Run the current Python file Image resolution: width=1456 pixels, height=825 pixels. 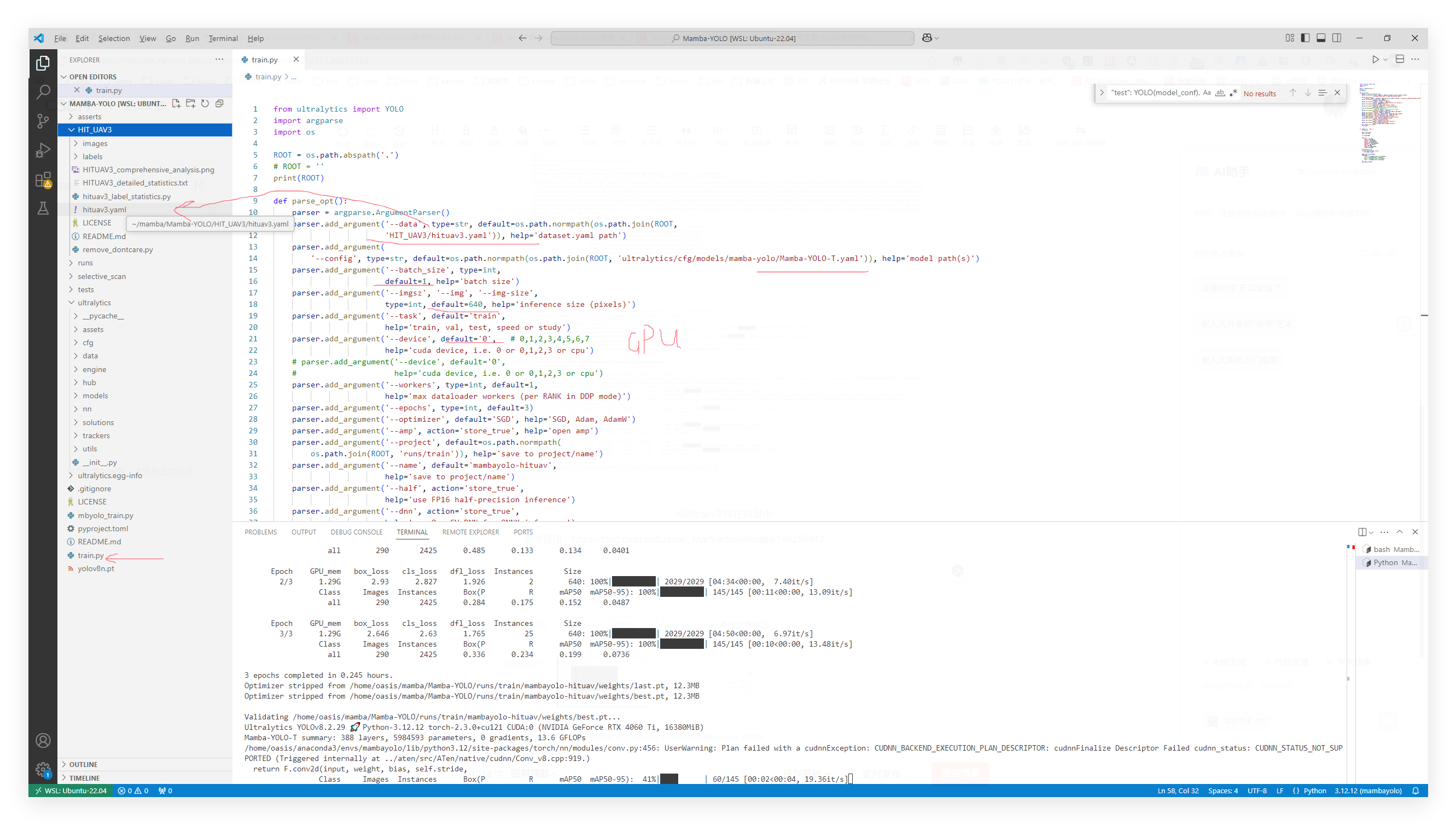1376,59
